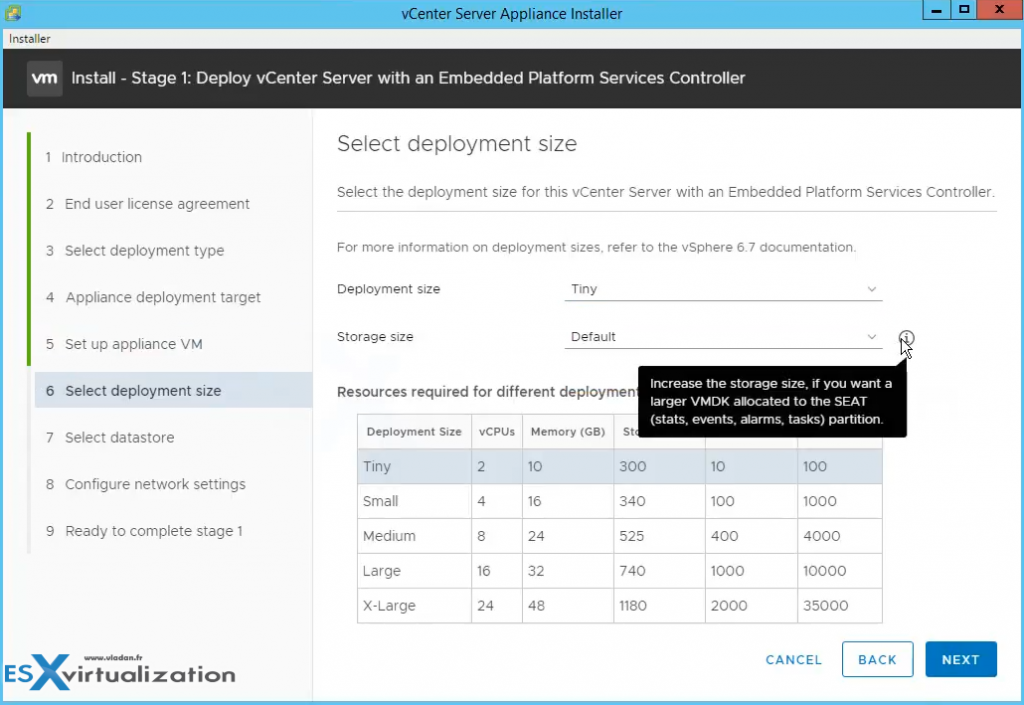Open the Deployment size dropdown
Viewport: 1024px width, 705px height.
click(722, 289)
